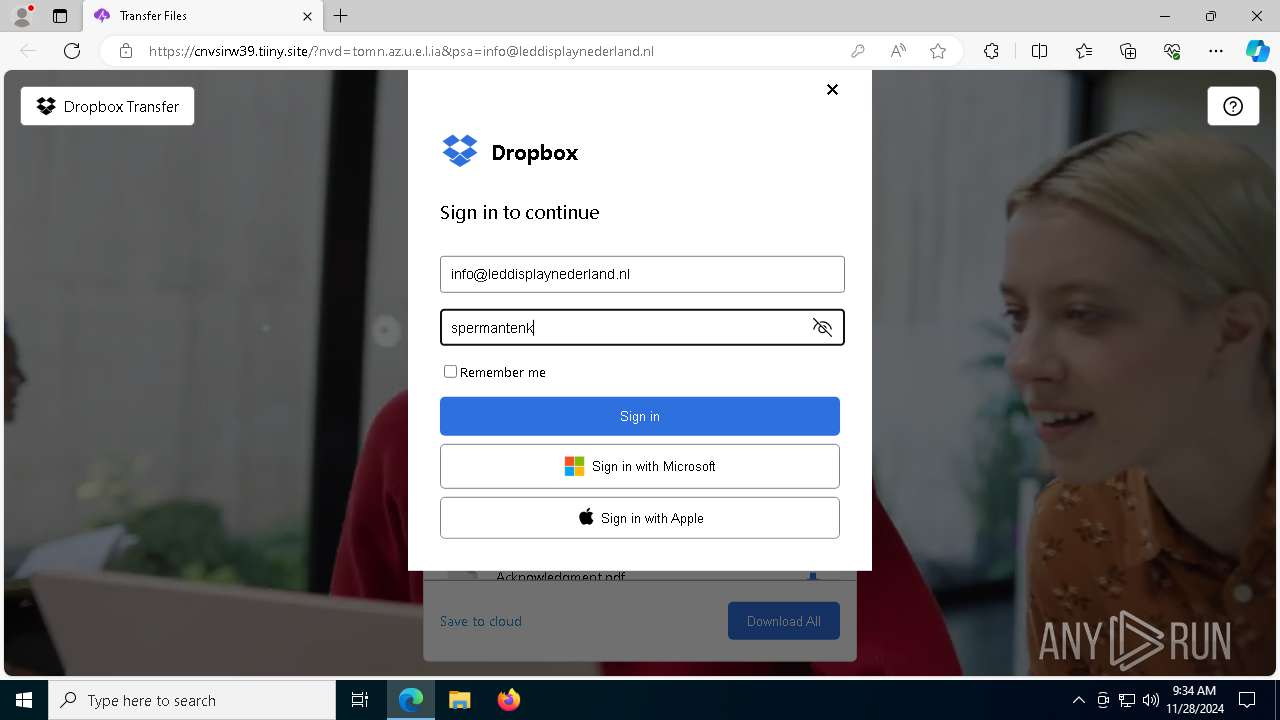
Task: Open the browser profile icon
Action: [x=22, y=16]
